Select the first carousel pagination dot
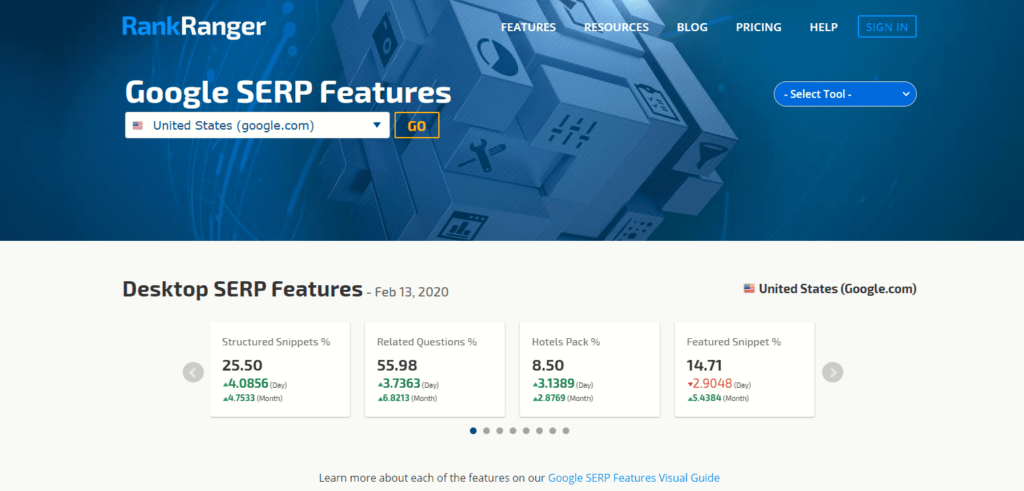The image size is (1024, 491). 473,431
